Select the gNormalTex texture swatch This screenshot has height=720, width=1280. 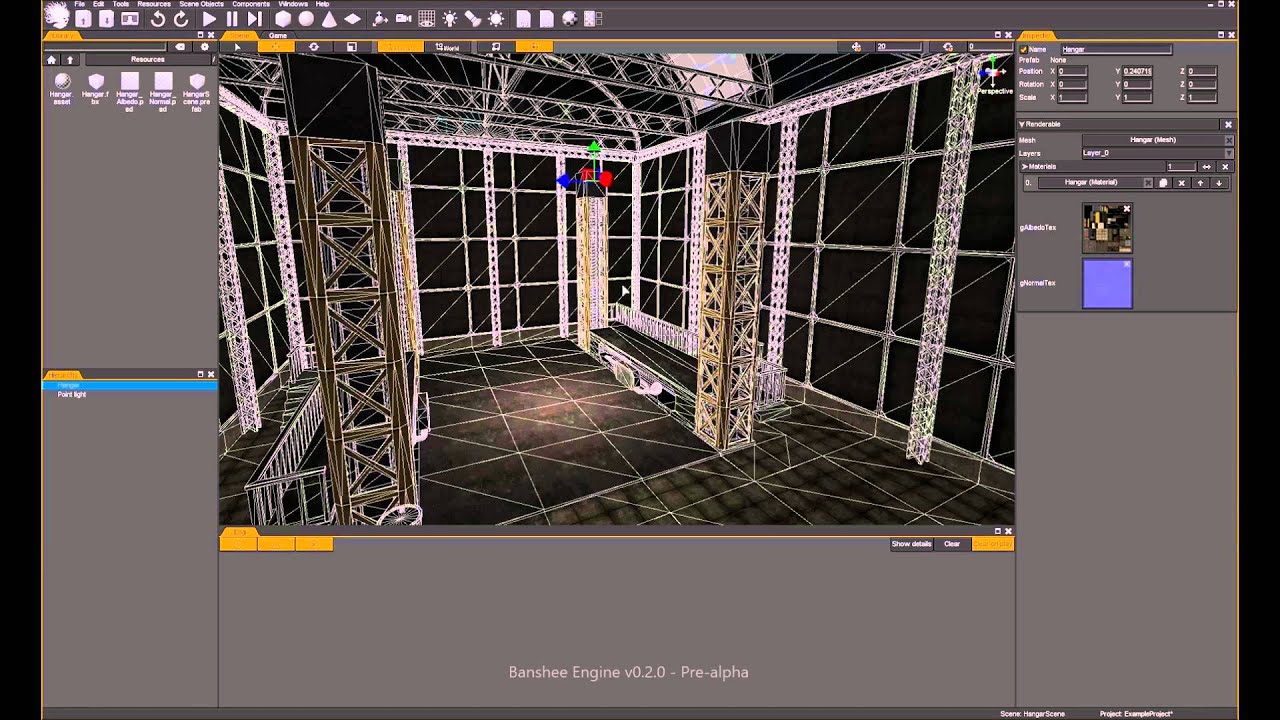[x=1107, y=284]
